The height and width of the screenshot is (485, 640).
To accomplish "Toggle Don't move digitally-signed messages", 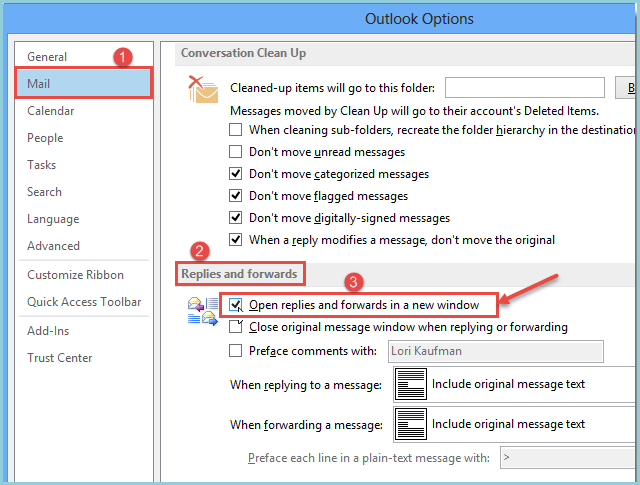I will point(236,218).
